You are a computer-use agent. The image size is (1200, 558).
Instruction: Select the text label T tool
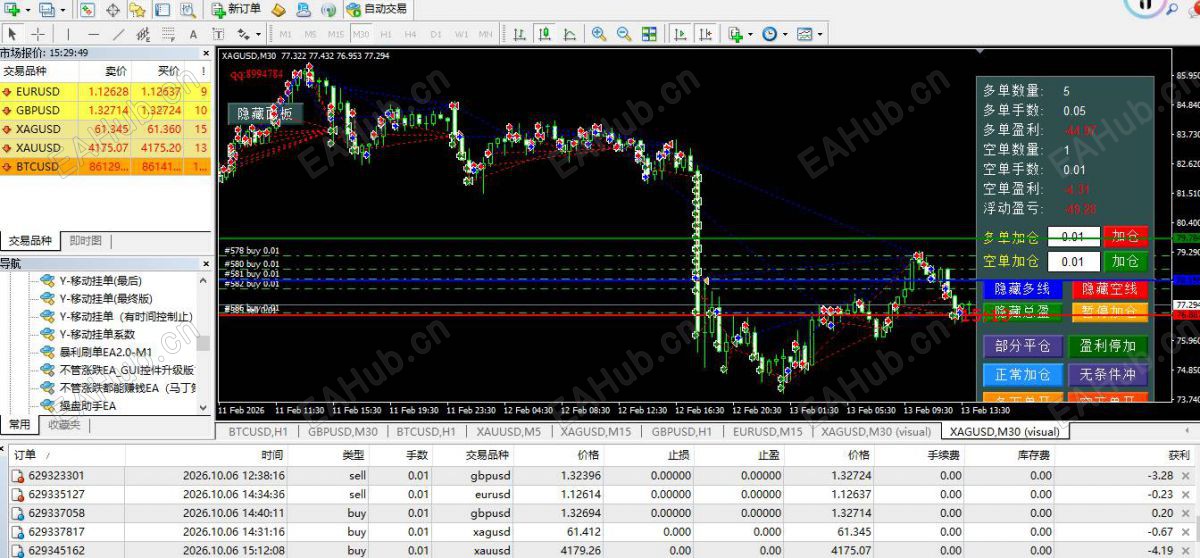219,34
